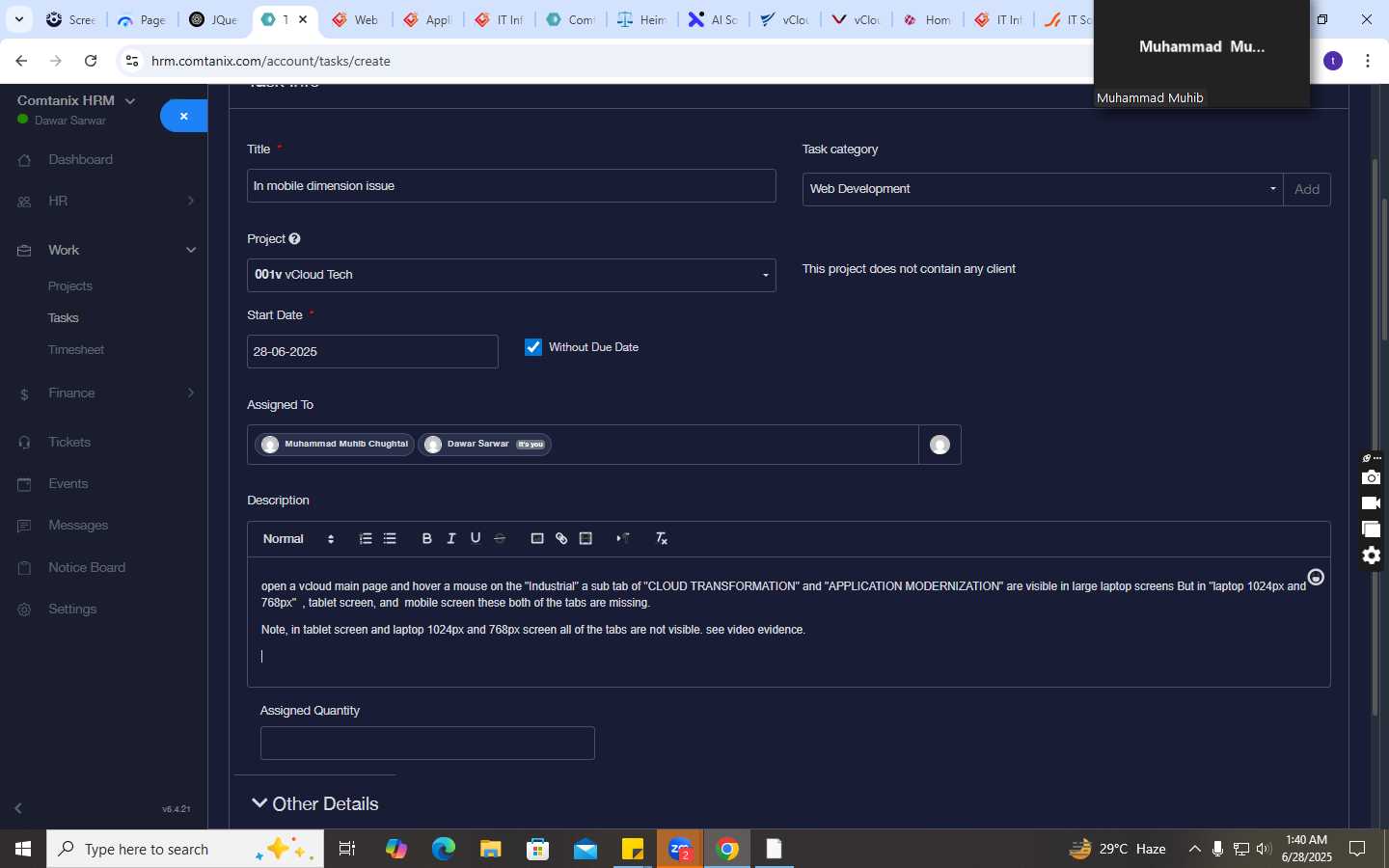Screen dimensions: 1389x868
Task: Apply bold formatting to description
Action: pos(426,538)
